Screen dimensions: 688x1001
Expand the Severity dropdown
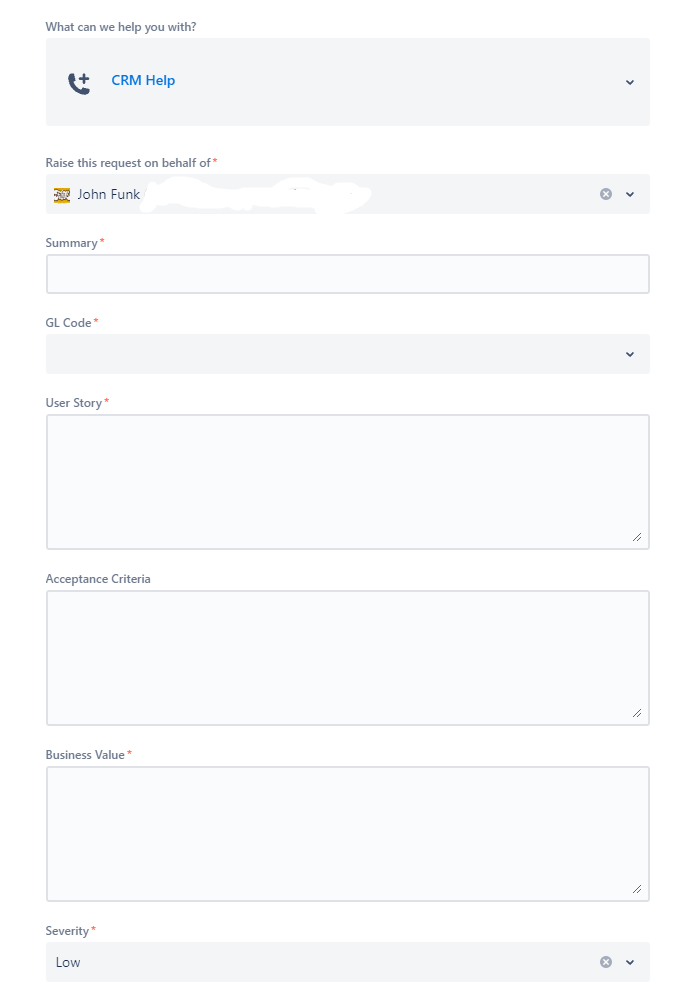(630, 962)
